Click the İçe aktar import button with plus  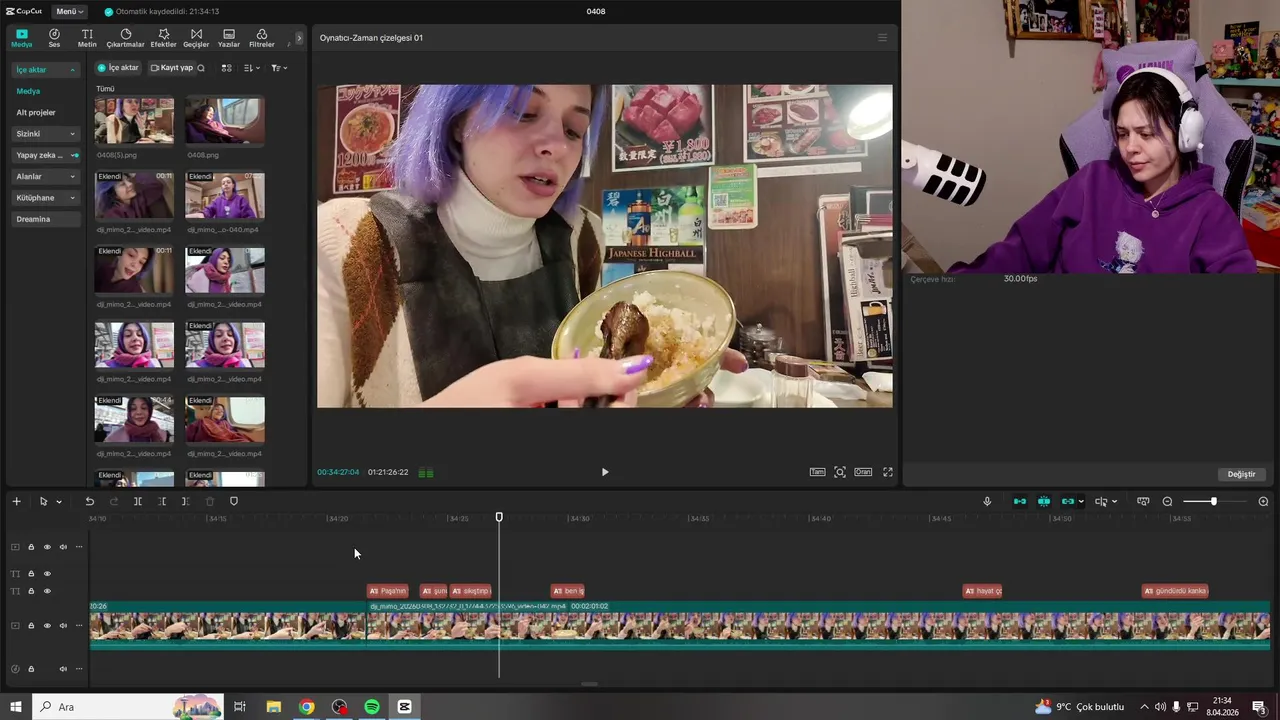[x=118, y=68]
